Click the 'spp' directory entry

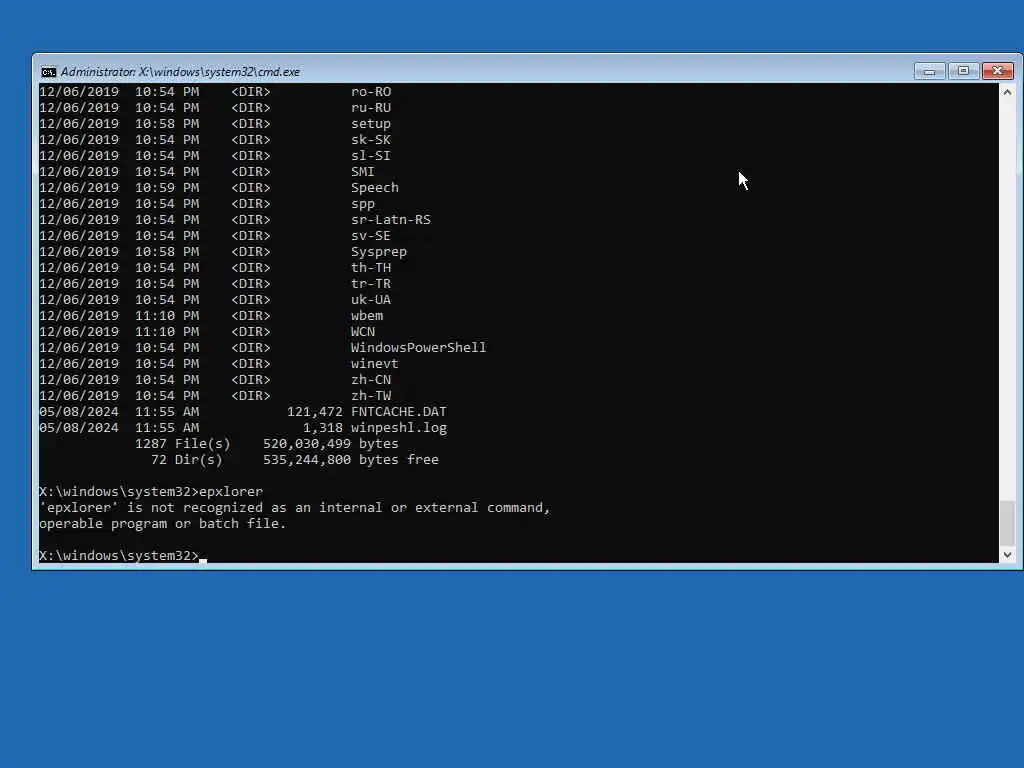pyautogui.click(x=362, y=204)
